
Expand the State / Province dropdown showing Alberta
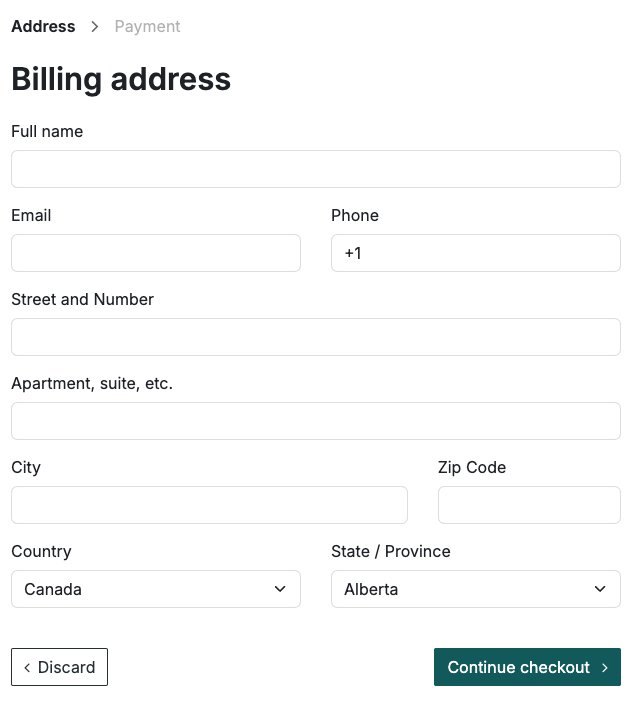point(475,589)
